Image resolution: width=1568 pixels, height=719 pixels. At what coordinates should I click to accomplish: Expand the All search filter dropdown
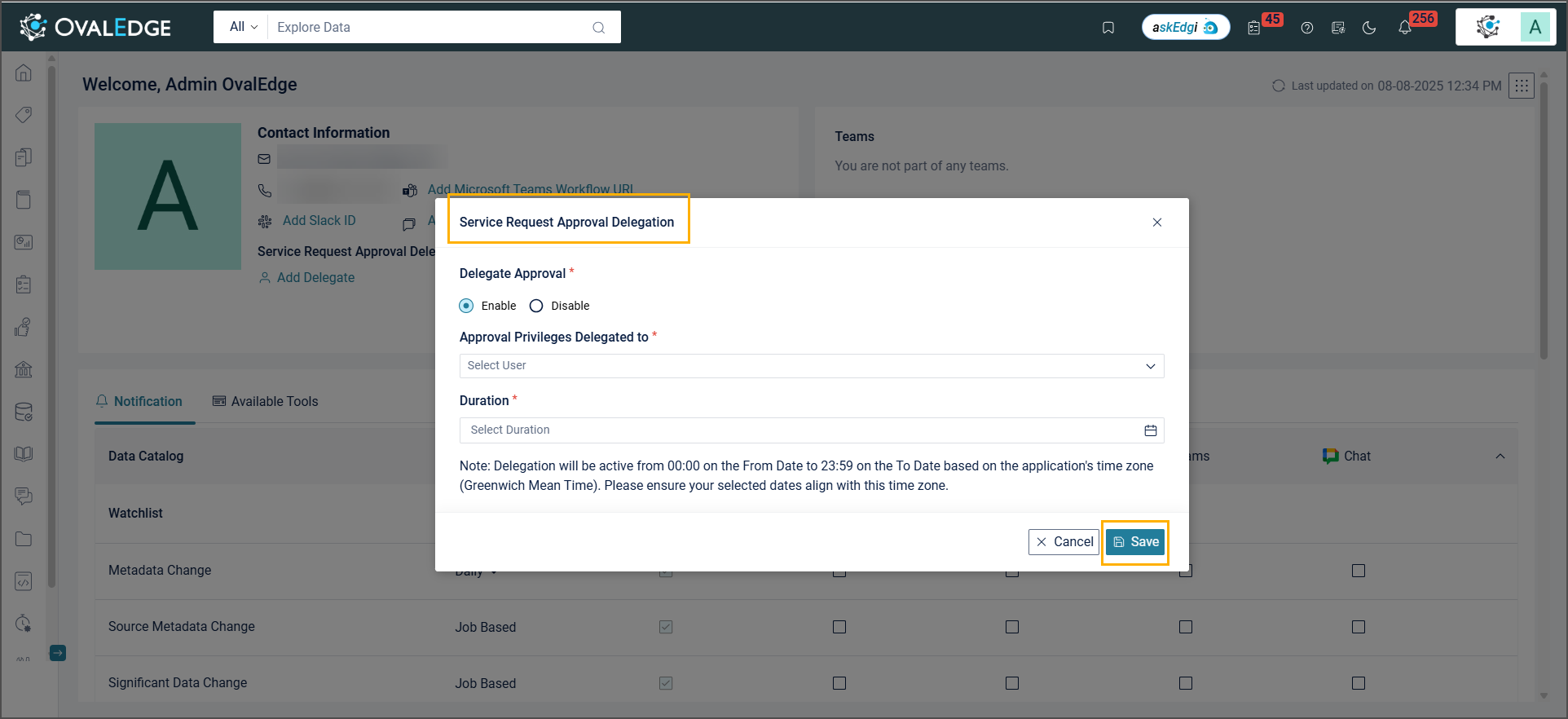click(x=243, y=27)
